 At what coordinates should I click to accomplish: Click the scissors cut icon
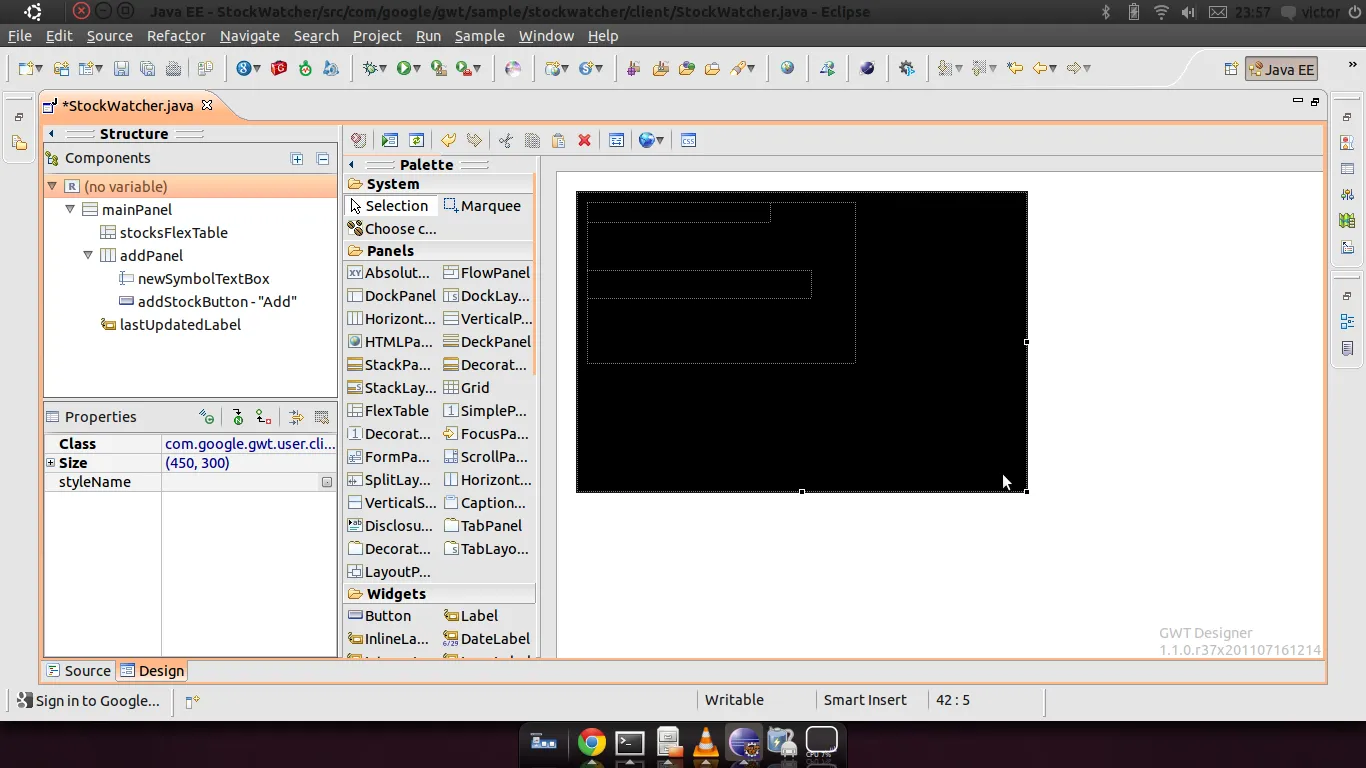coord(506,141)
